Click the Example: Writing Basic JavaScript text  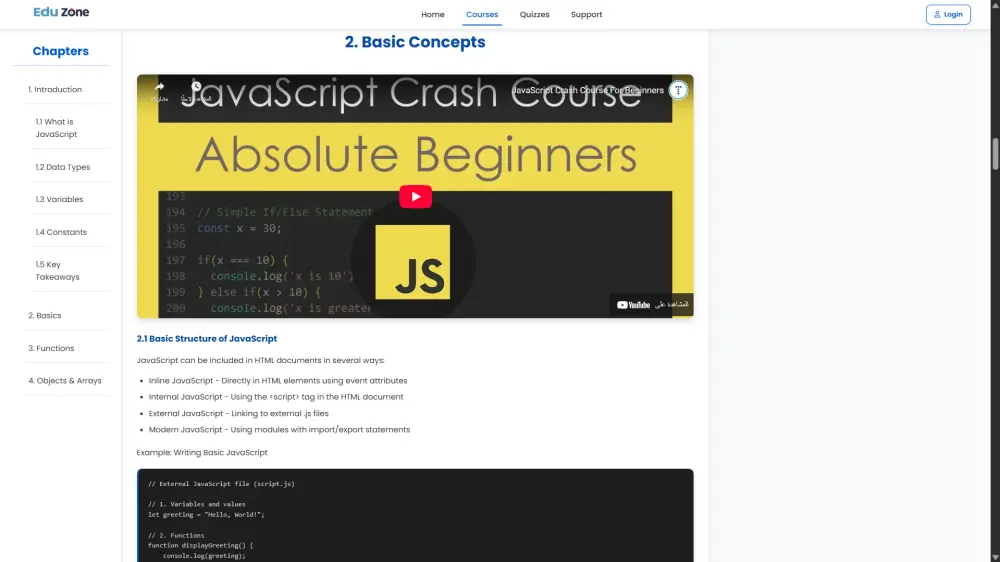click(x=202, y=452)
